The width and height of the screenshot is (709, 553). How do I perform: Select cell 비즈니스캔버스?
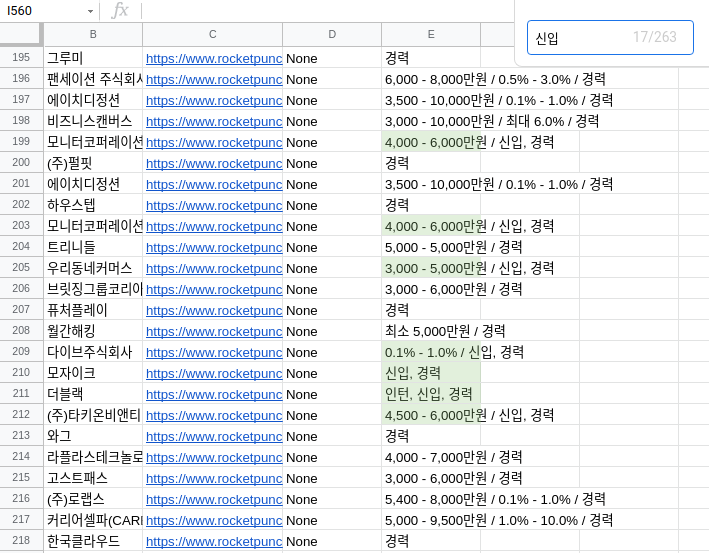point(93,121)
